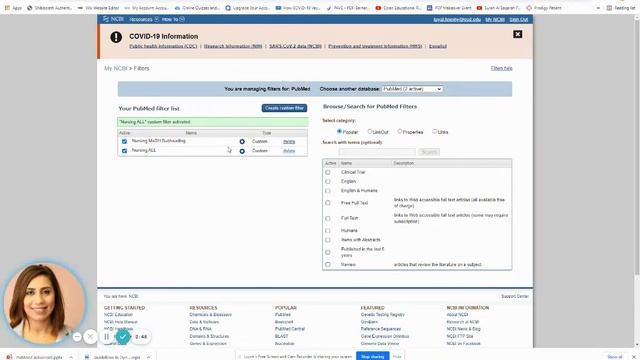
Task: Select the Properties category radio button
Action: coord(400,131)
